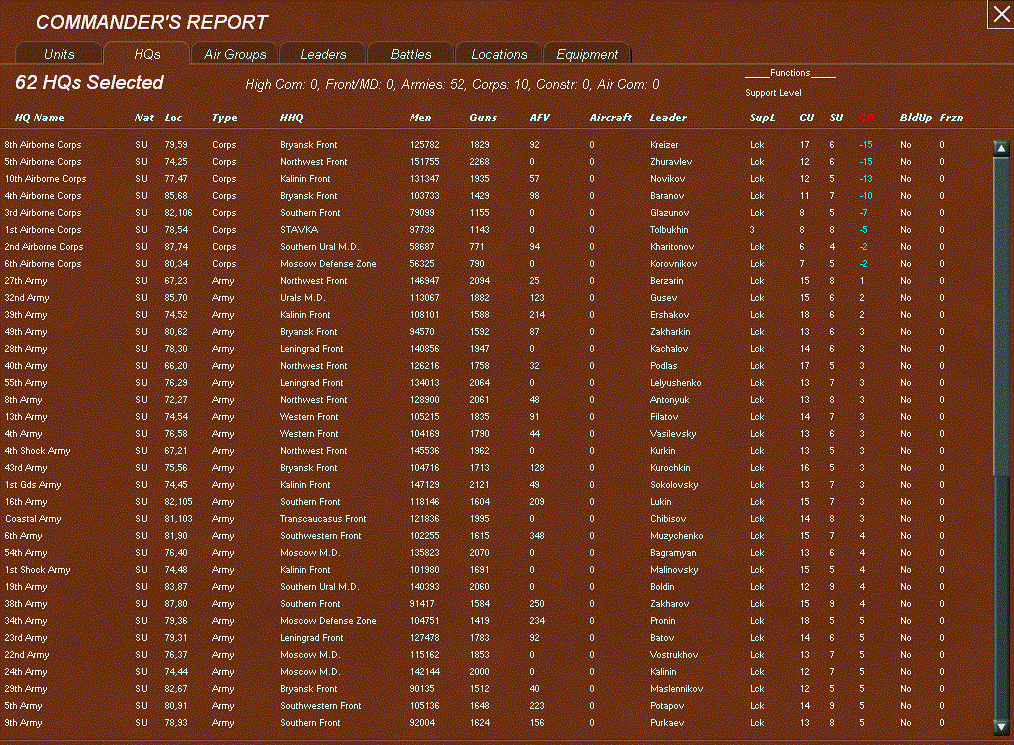Sort by SU column header
The image size is (1014, 745).
836,118
